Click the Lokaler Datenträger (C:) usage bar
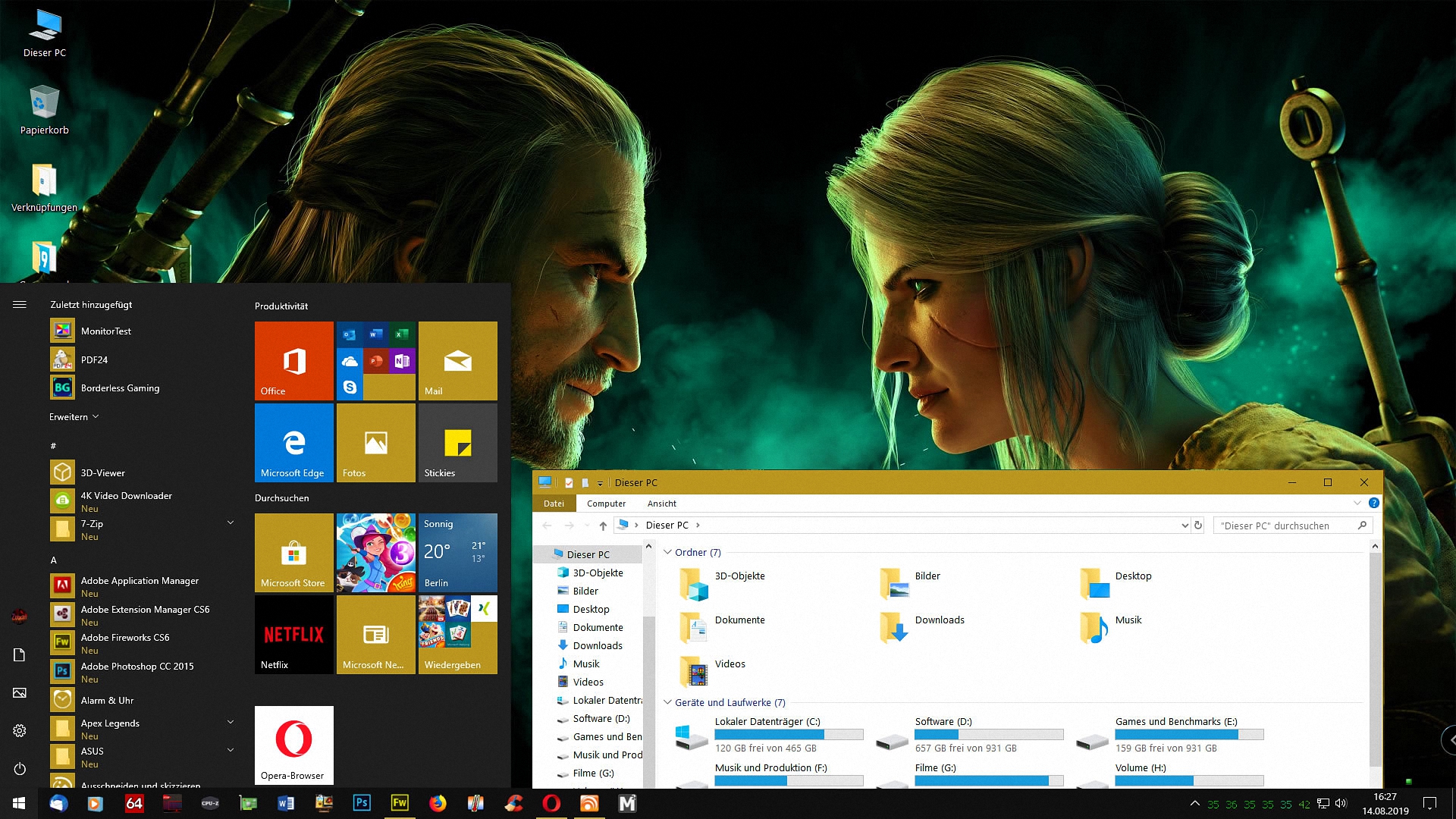The width and height of the screenshot is (1456, 819). pyautogui.click(x=789, y=734)
